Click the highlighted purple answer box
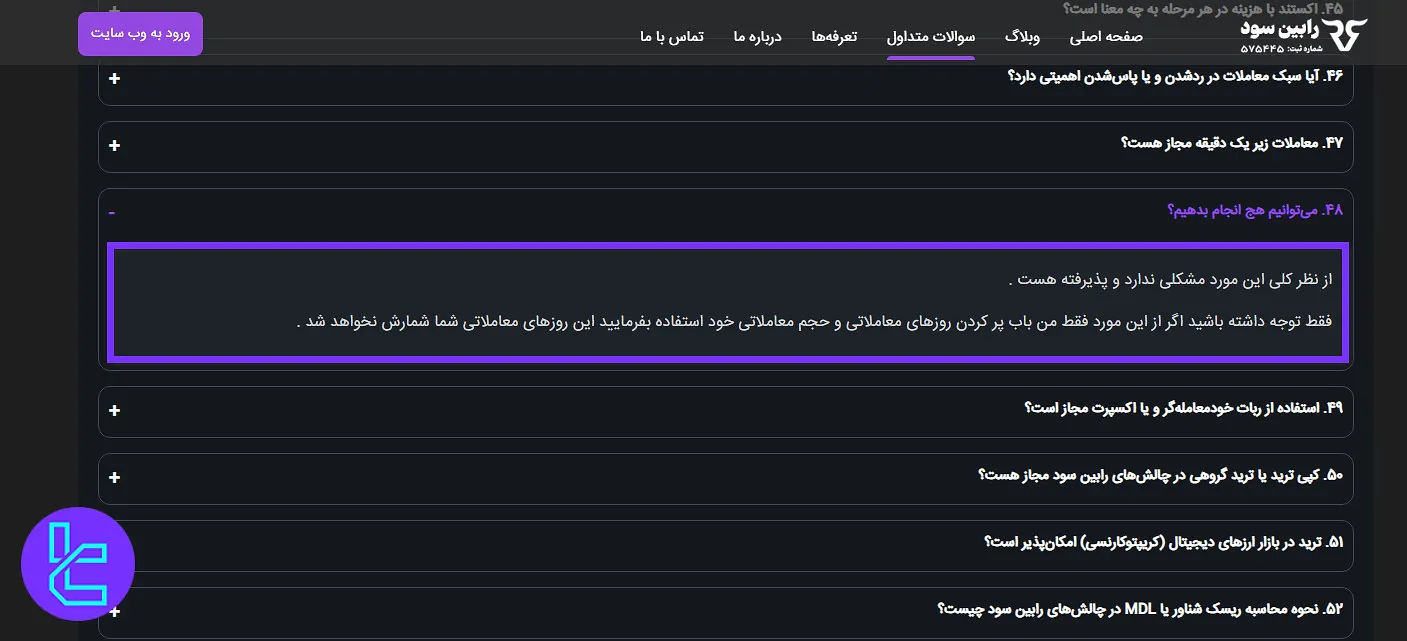This screenshot has height=641, width=1407. 727,301
